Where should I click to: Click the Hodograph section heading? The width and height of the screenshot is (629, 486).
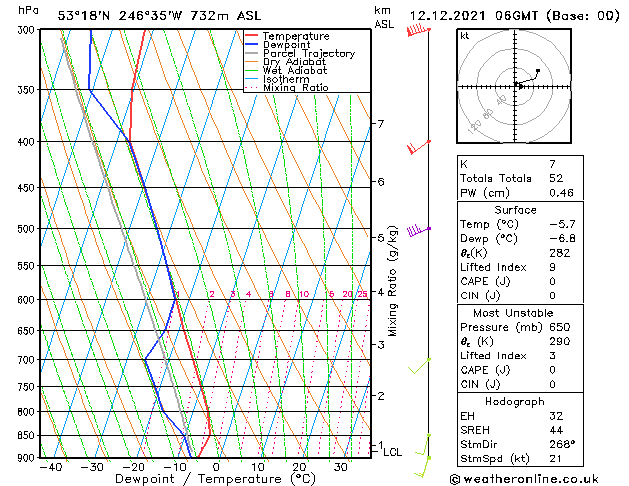(x=515, y=401)
